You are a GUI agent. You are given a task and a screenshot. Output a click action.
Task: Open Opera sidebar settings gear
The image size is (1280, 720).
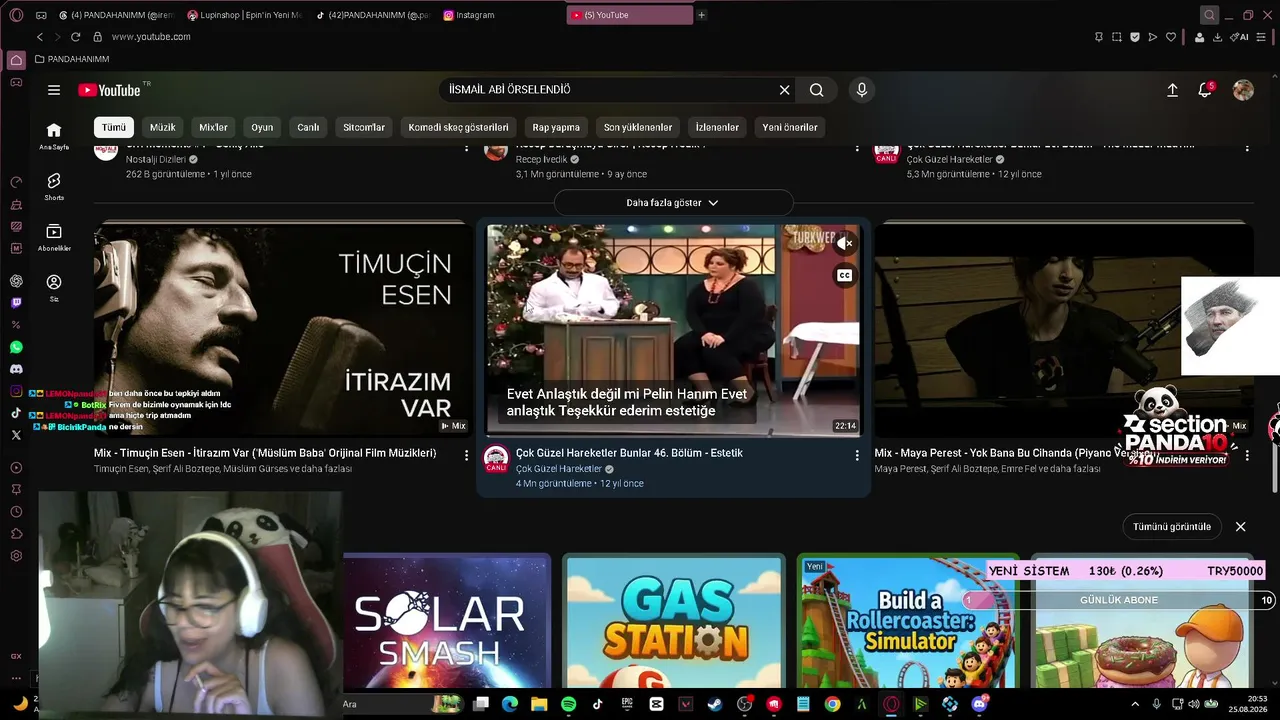[16, 556]
